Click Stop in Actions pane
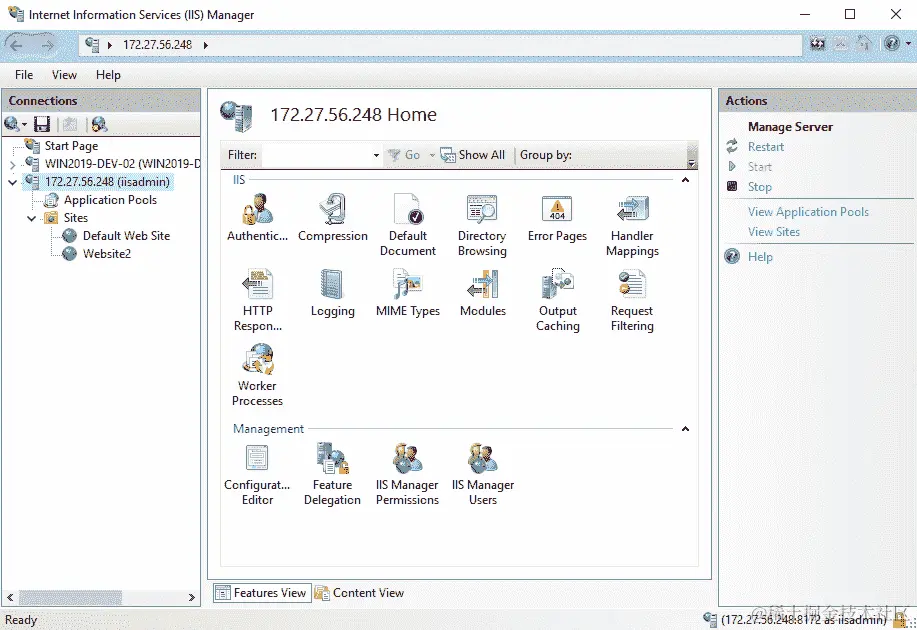917x630 pixels. click(760, 187)
